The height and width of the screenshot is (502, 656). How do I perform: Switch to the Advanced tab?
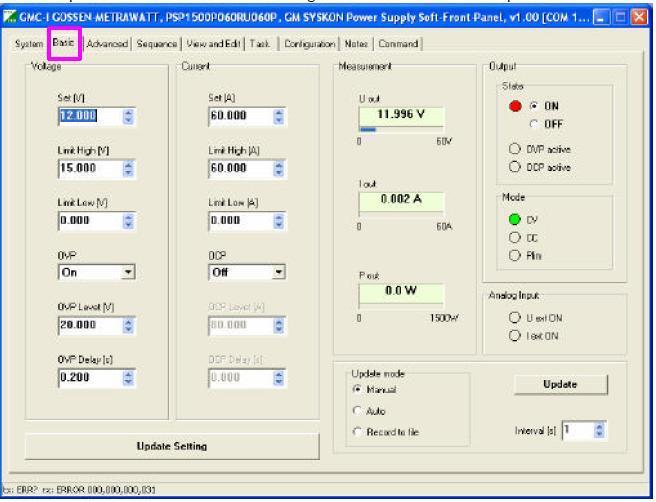coord(107,44)
